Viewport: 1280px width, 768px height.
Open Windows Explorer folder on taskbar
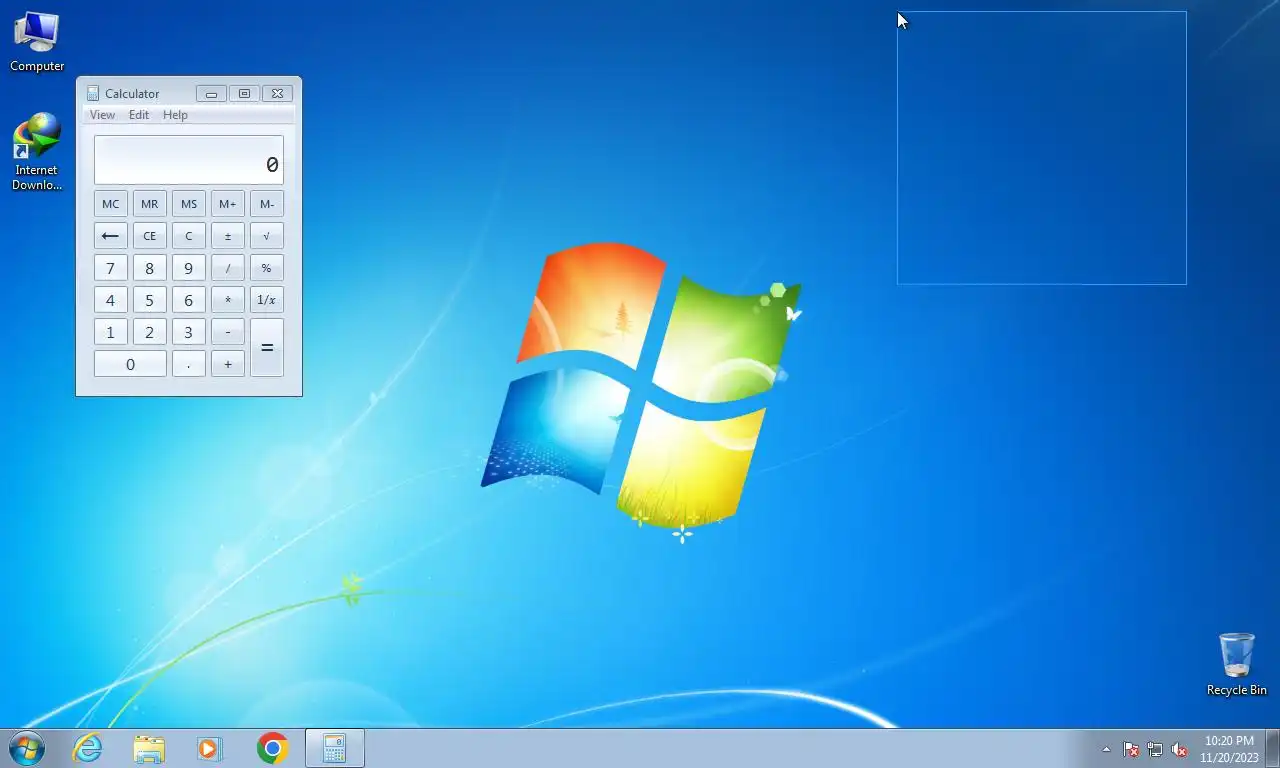click(x=149, y=748)
